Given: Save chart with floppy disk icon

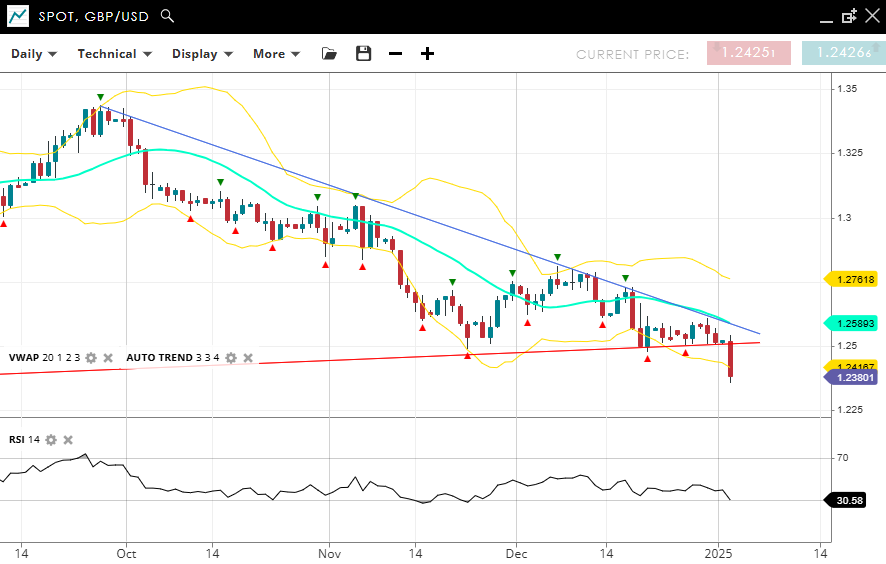Looking at the screenshot, I should point(363,54).
